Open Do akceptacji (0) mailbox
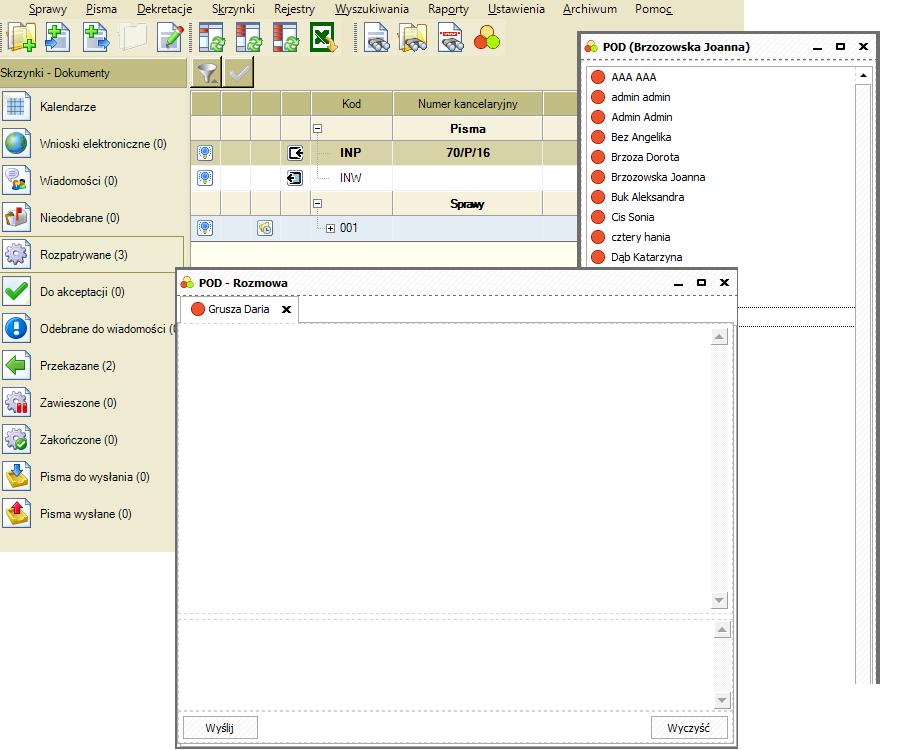 (82, 292)
